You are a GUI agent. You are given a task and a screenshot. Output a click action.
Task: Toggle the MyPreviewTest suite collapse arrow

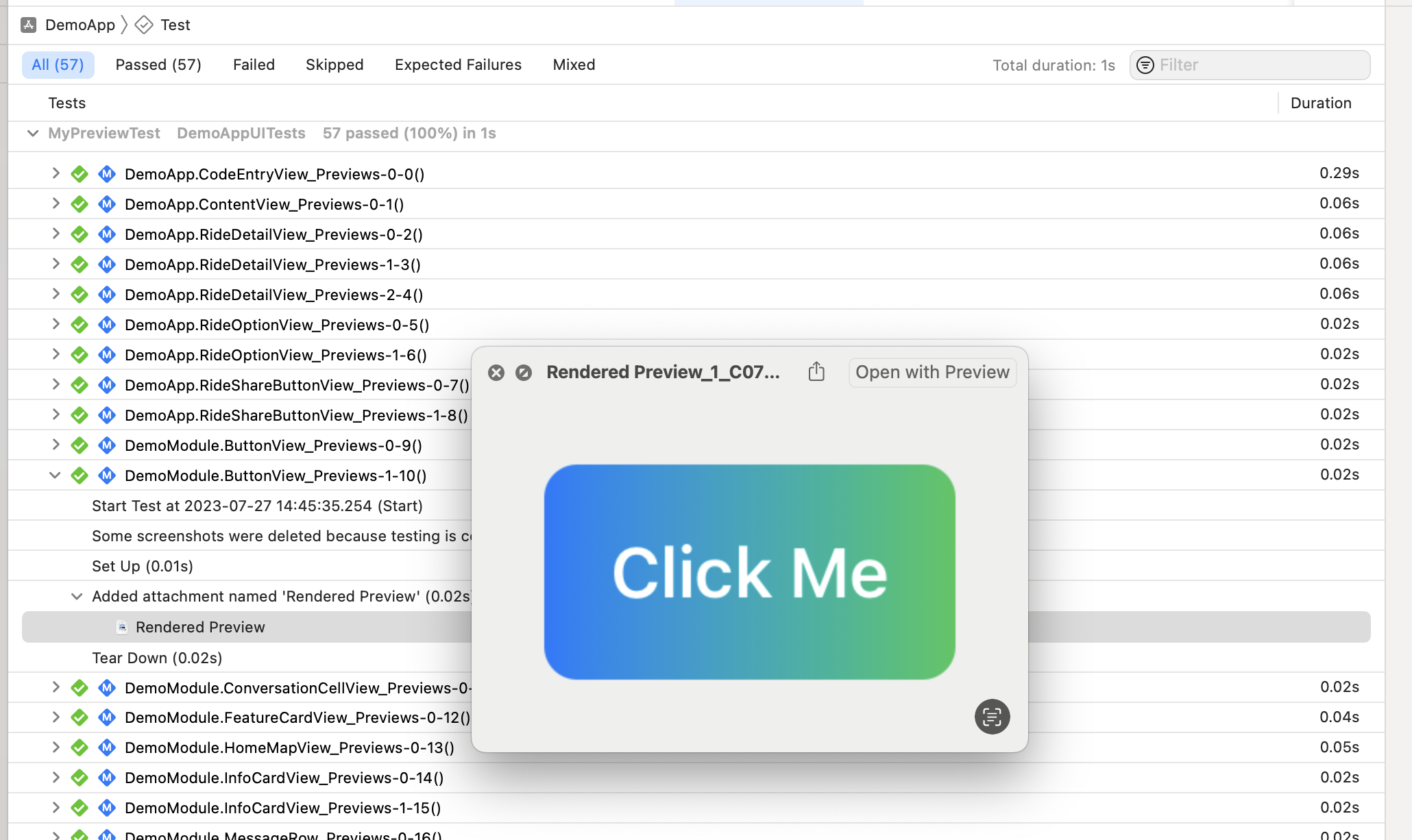(33, 133)
